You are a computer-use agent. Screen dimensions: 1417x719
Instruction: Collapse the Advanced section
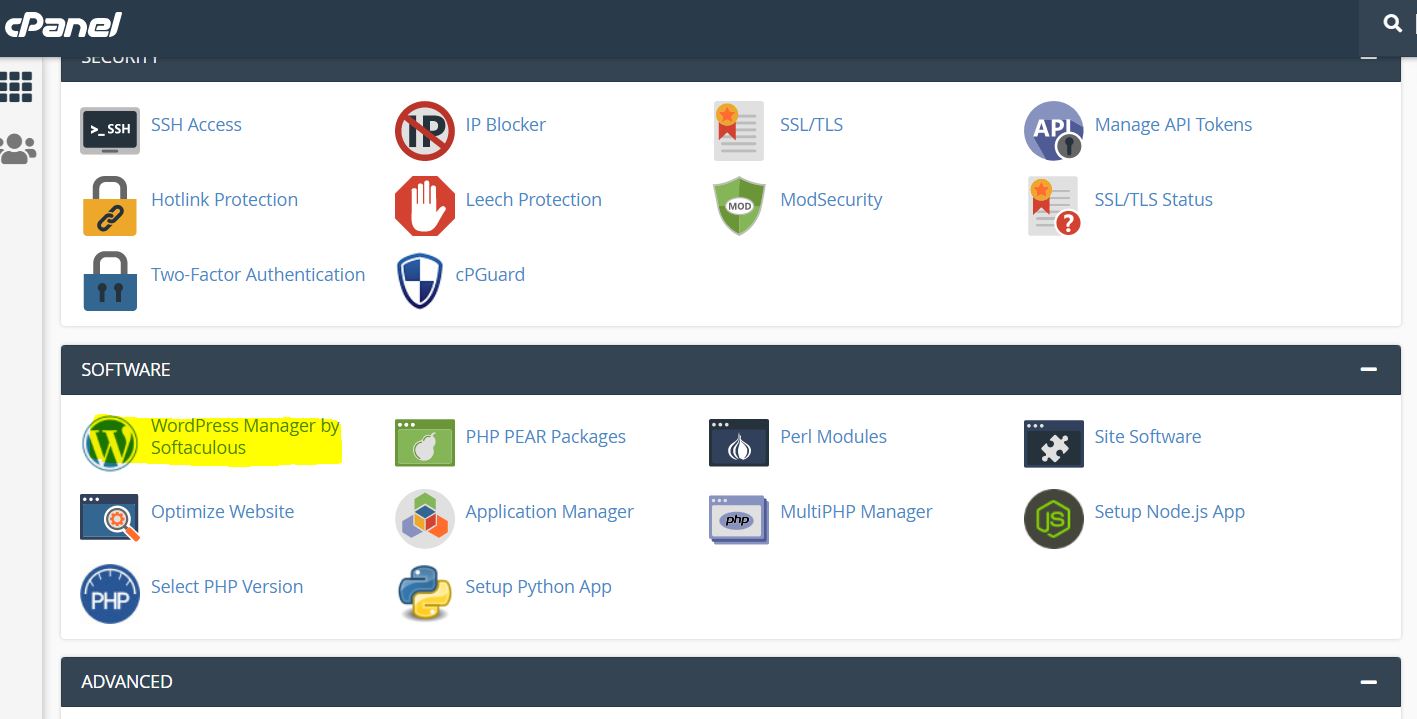click(x=1369, y=681)
